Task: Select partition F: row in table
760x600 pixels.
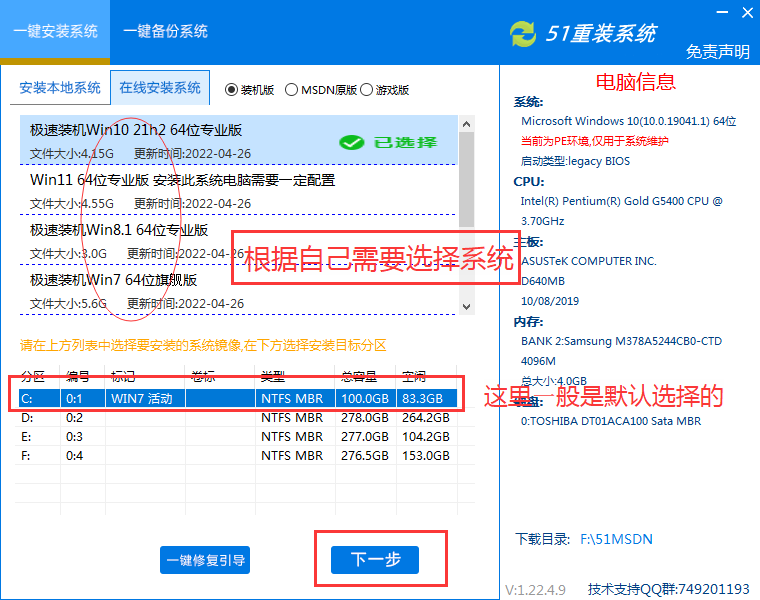Action: coord(238,456)
